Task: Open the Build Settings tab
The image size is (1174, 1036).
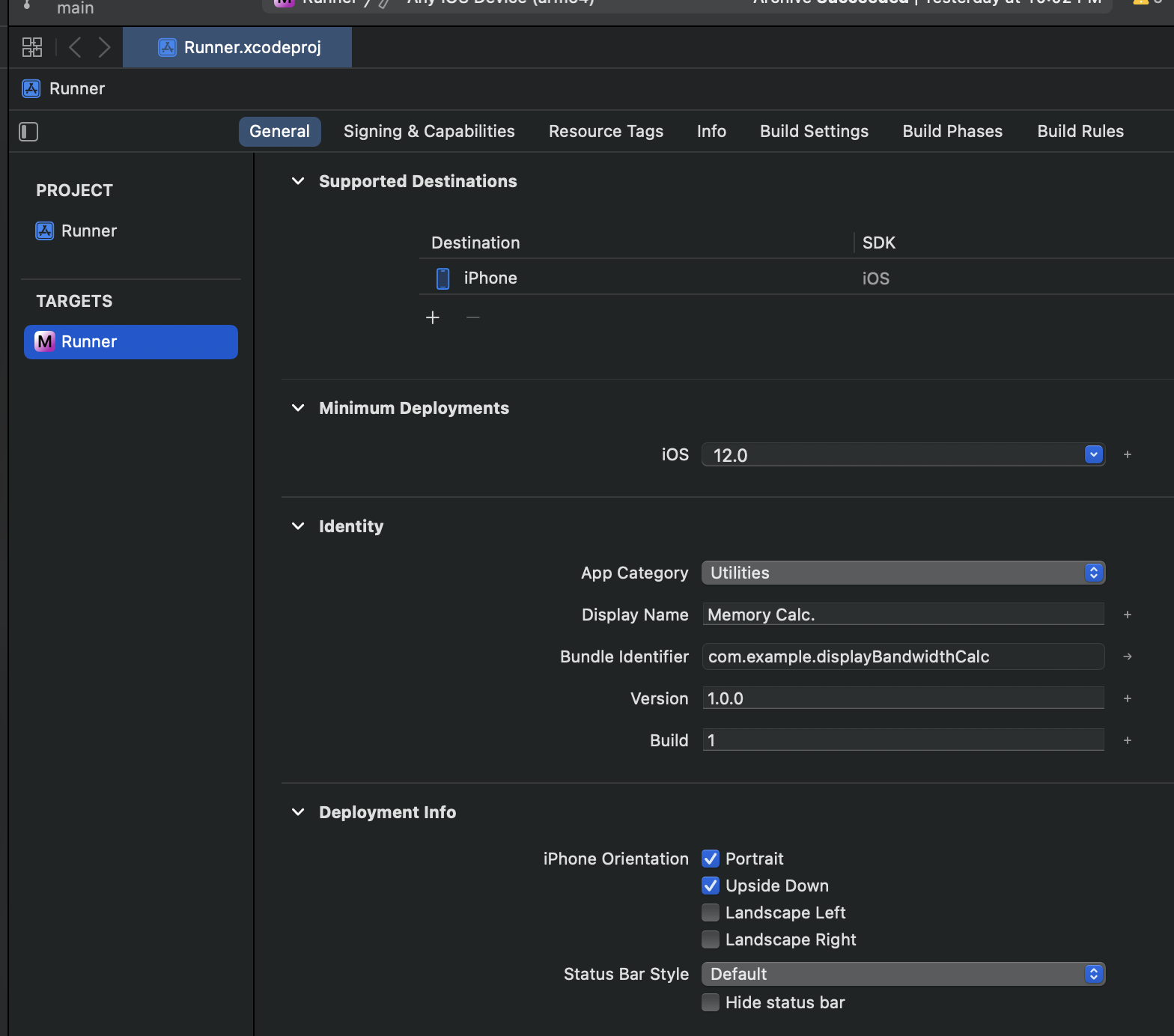Action: pyautogui.click(x=814, y=131)
